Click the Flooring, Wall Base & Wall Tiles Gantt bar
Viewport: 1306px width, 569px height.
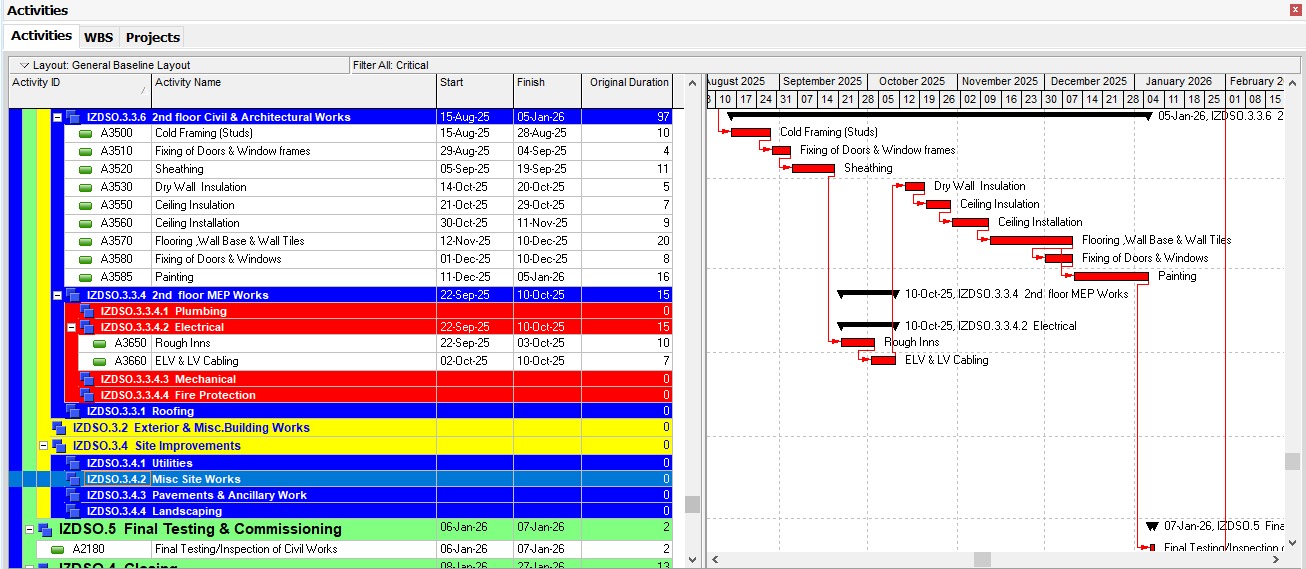pos(1031,240)
